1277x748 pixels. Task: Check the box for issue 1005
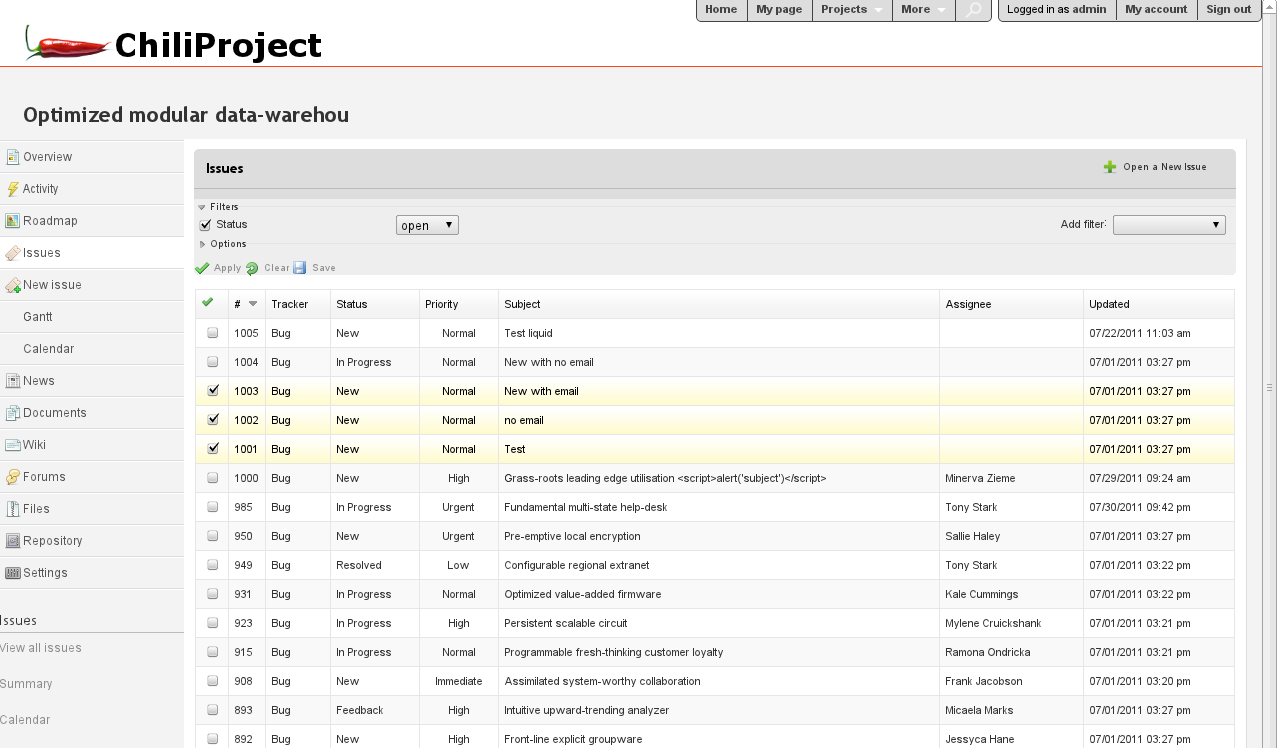coord(213,333)
